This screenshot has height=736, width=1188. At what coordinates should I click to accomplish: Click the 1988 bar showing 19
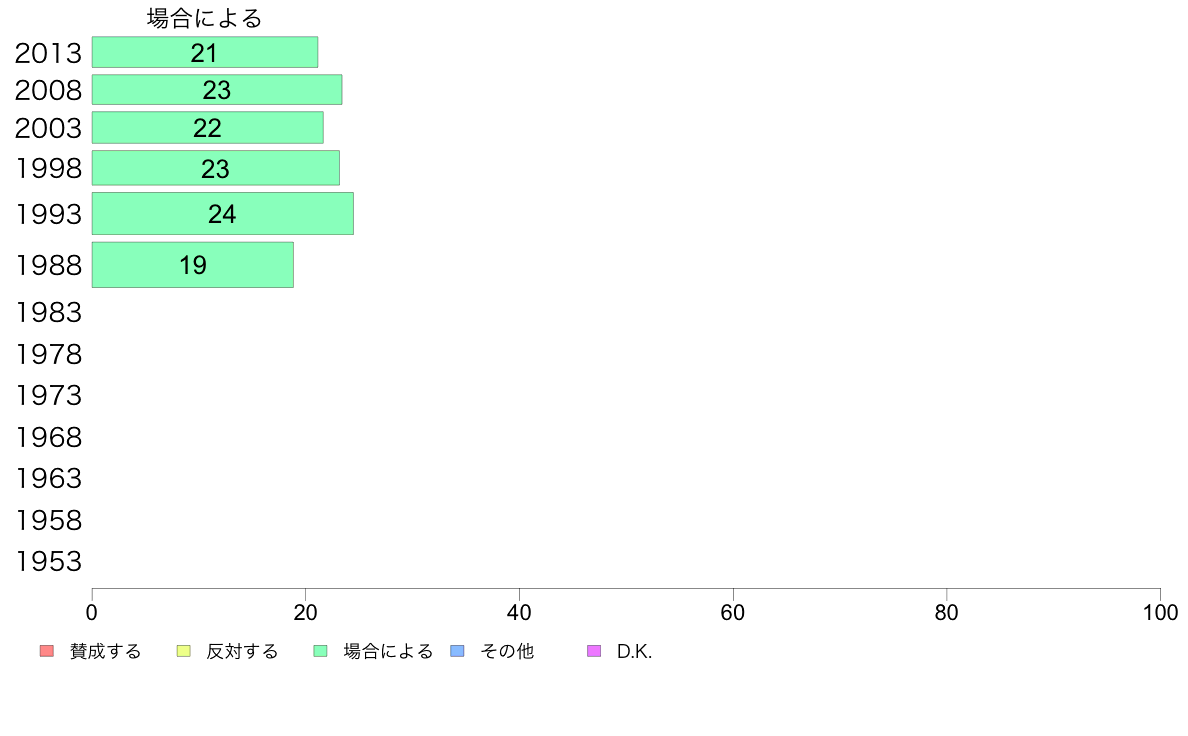click(192, 265)
